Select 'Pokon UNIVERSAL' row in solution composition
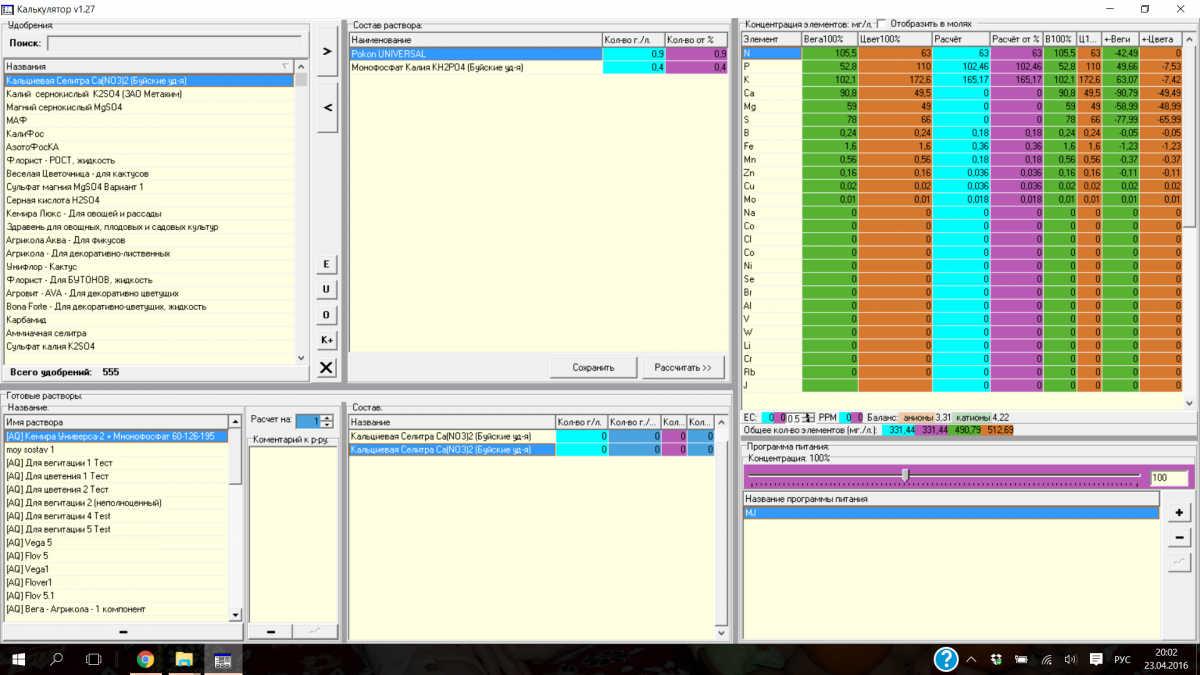This screenshot has width=1200, height=675. pyautogui.click(x=539, y=53)
